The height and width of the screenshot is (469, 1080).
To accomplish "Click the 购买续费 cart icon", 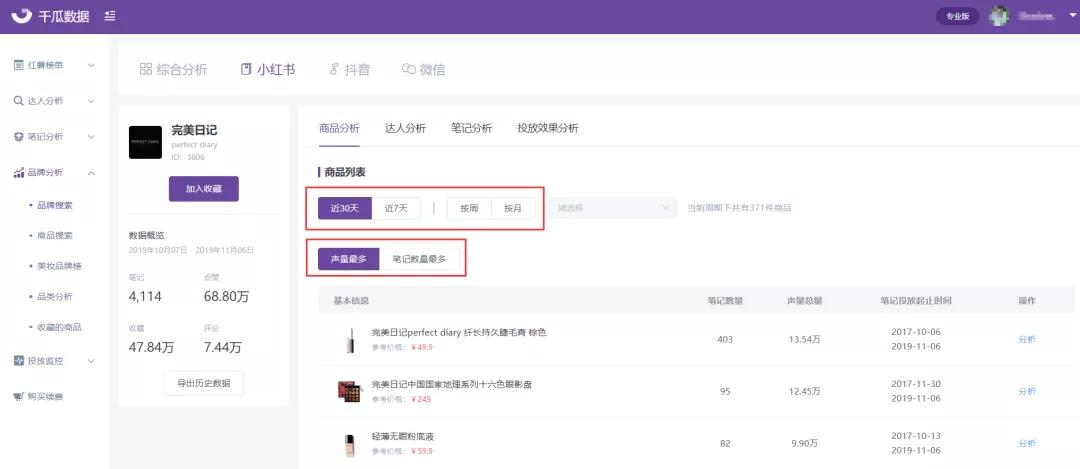I will [x=19, y=397].
